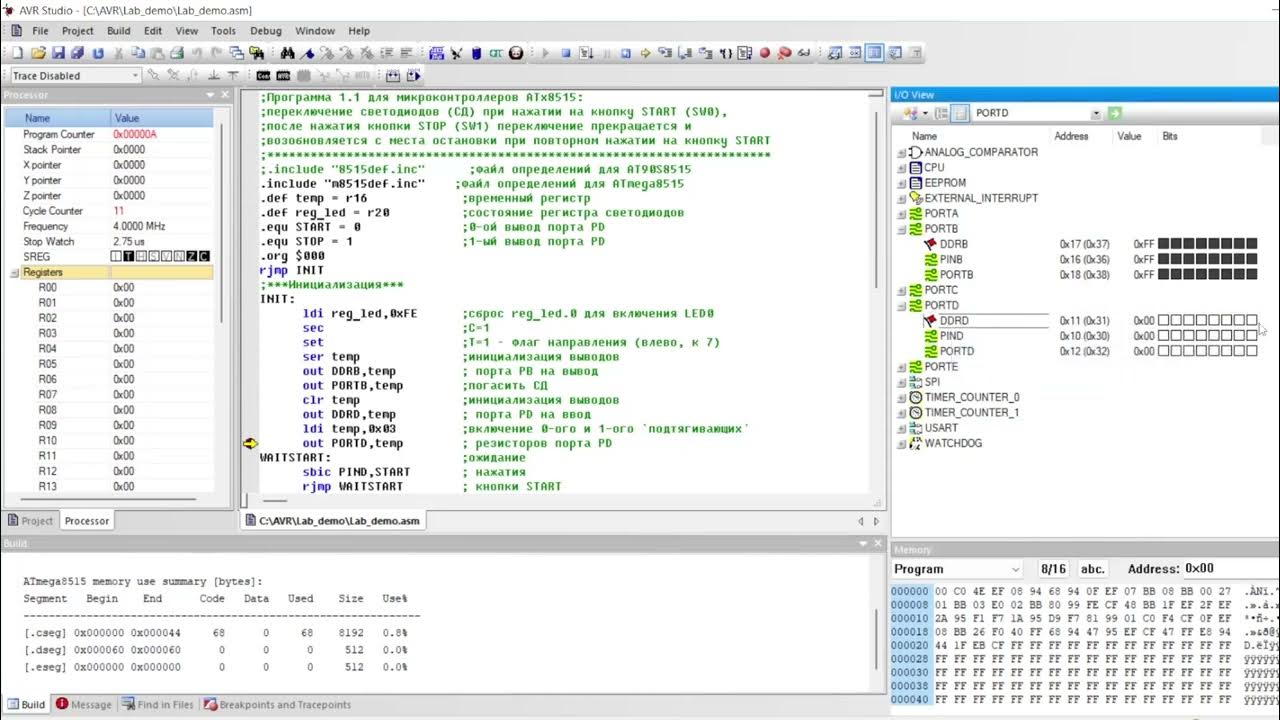The image size is (1280, 720).
Task: Click the Build project toolbar icon
Action: click(436, 53)
